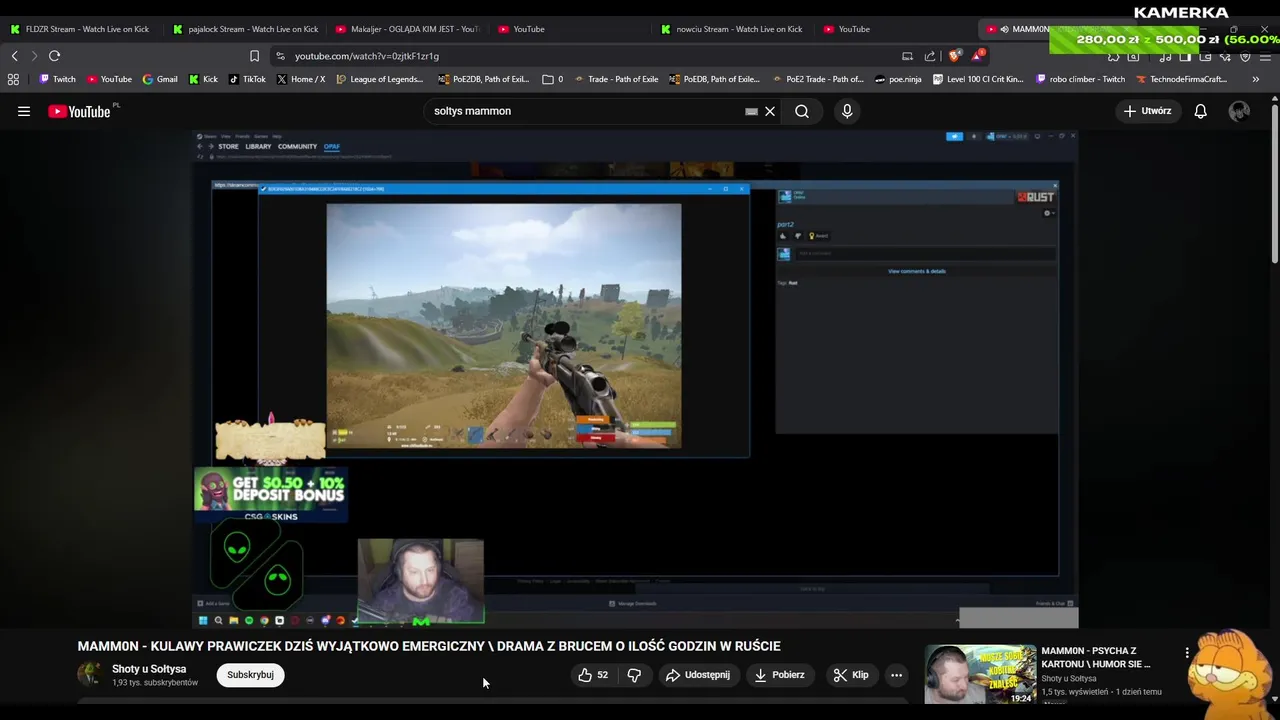Screen dimensions: 1280x720
Task: Open the TikTok bookmark
Action: pyautogui.click(x=247, y=79)
